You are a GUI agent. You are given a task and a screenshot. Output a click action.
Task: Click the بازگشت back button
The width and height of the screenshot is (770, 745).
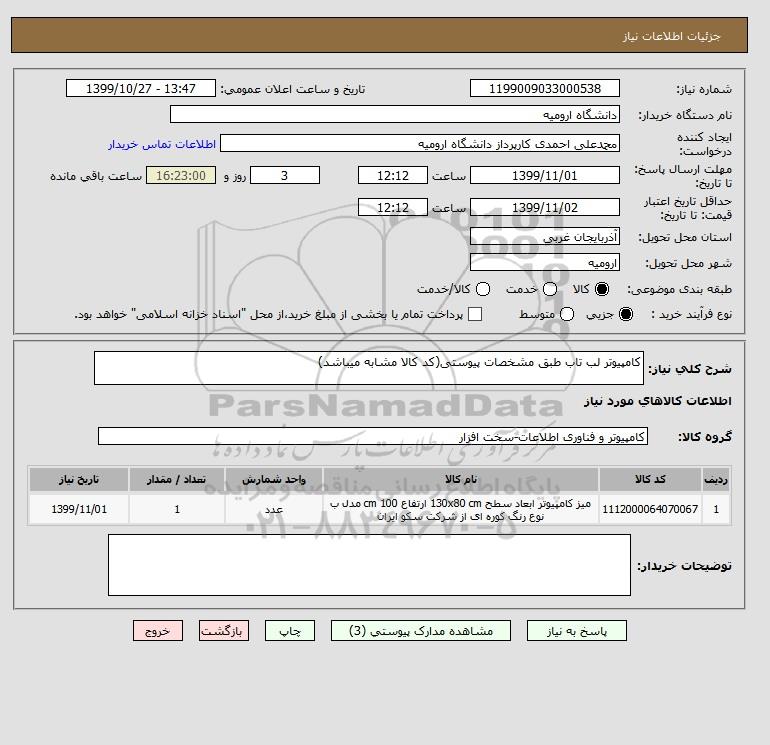(x=224, y=631)
